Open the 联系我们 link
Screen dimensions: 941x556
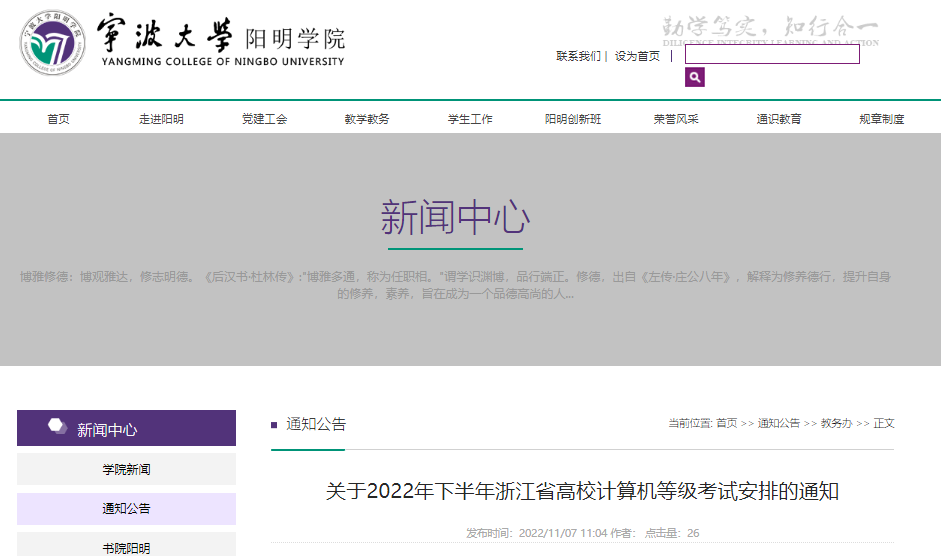click(578, 56)
